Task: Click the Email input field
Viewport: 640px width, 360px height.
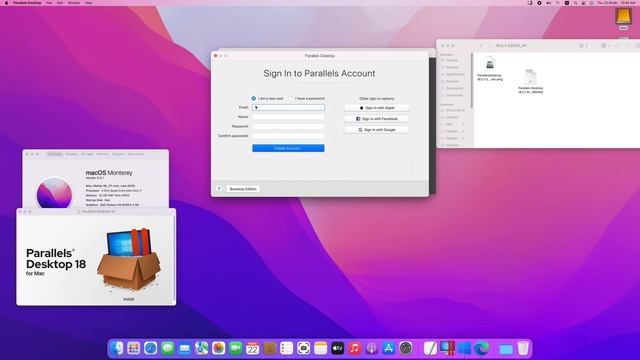Action: [288, 107]
